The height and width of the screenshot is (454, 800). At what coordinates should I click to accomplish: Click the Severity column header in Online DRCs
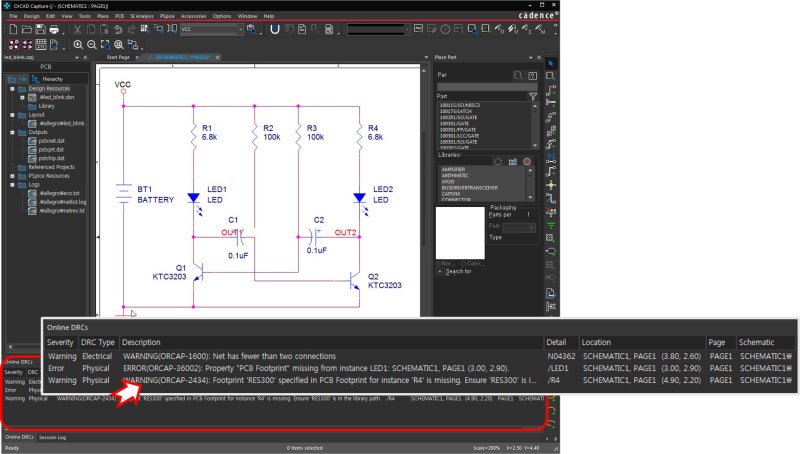point(60,342)
